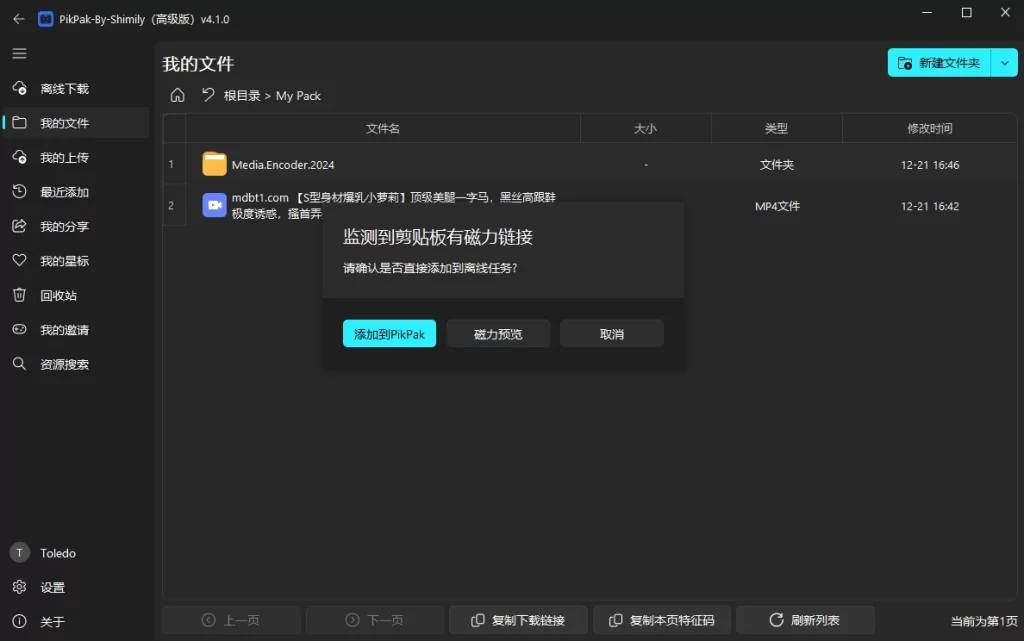Click the 新建文件夹 button
The height and width of the screenshot is (641, 1024).
[x=939, y=63]
